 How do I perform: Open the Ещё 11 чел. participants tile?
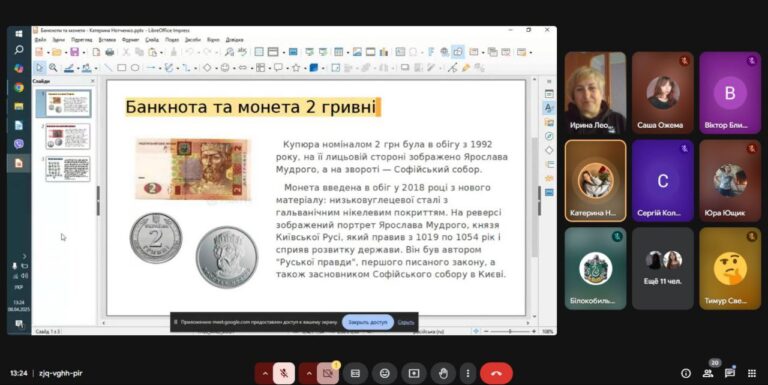[x=663, y=268]
